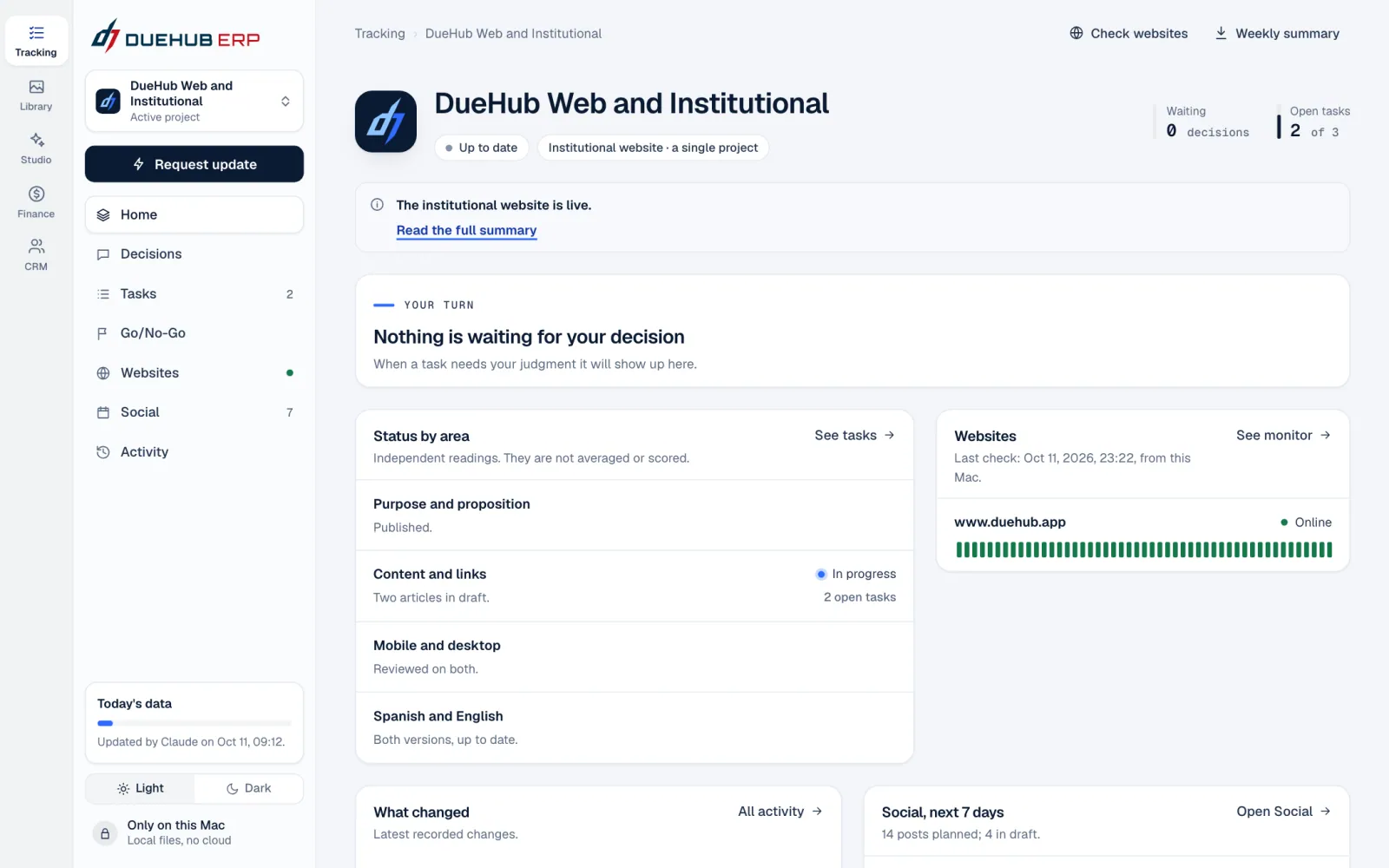Expand the DueHub Web and Institutional project selector
The image size is (1389, 868).
[194, 101]
